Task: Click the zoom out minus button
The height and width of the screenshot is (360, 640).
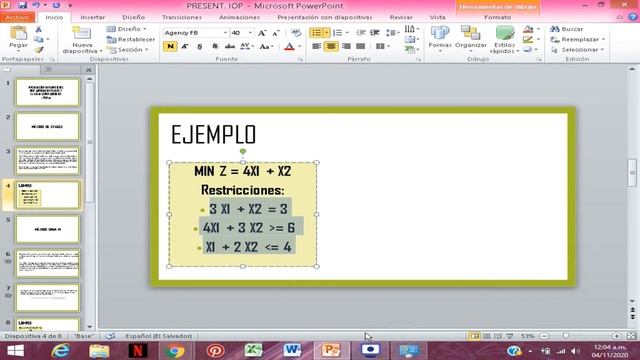Action: (544, 336)
